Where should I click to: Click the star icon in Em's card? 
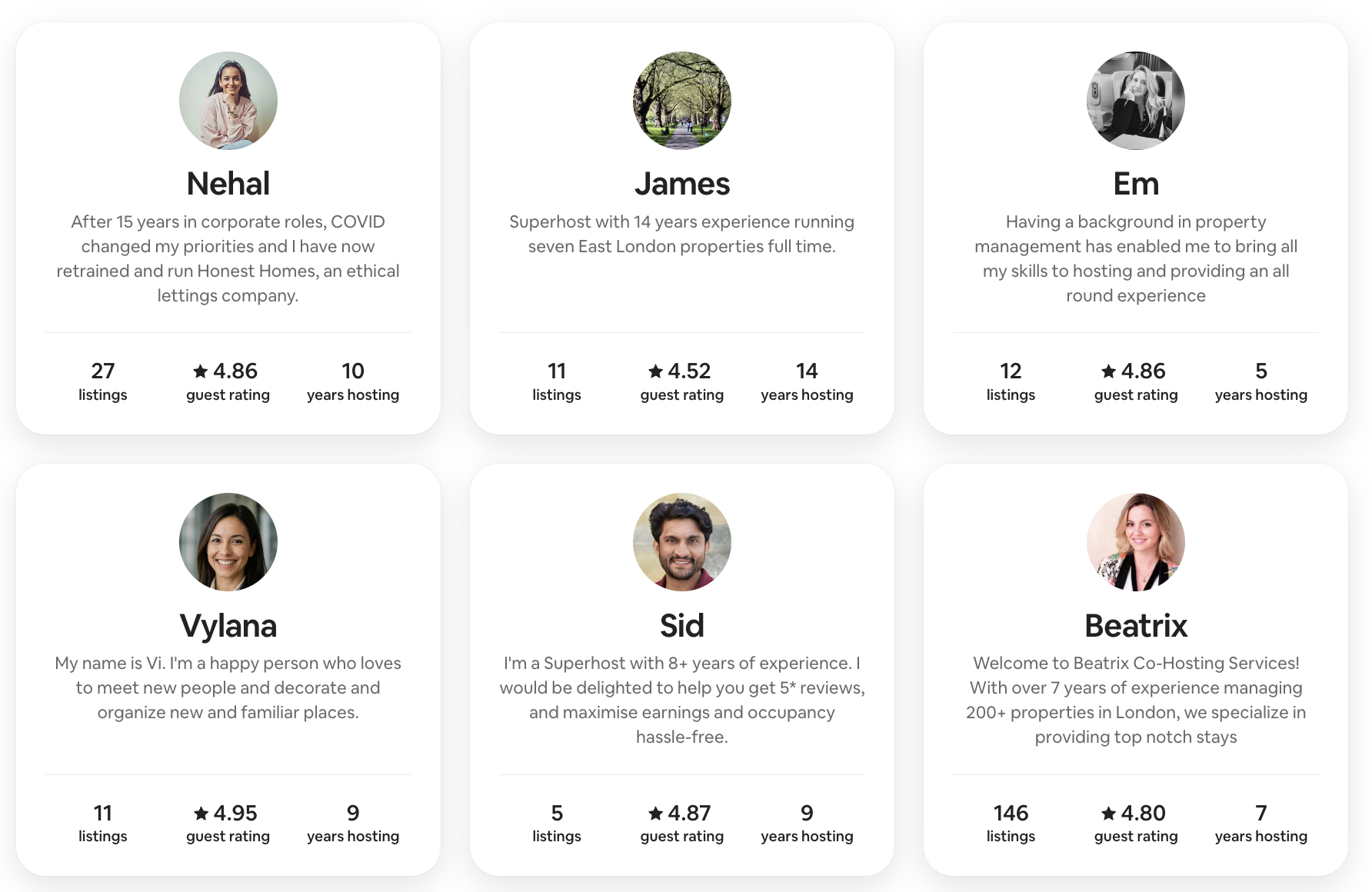point(1108,371)
